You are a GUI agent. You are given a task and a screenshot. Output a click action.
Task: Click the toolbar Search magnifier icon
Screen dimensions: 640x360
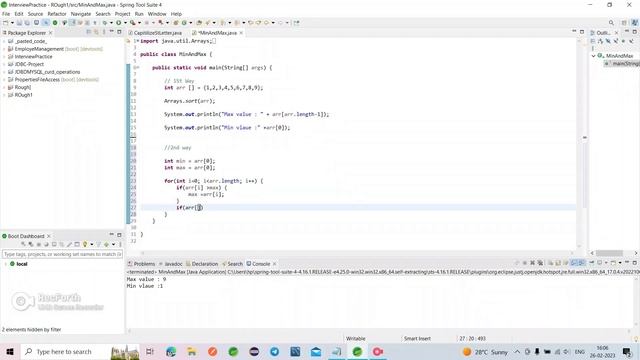(x=611, y=23)
